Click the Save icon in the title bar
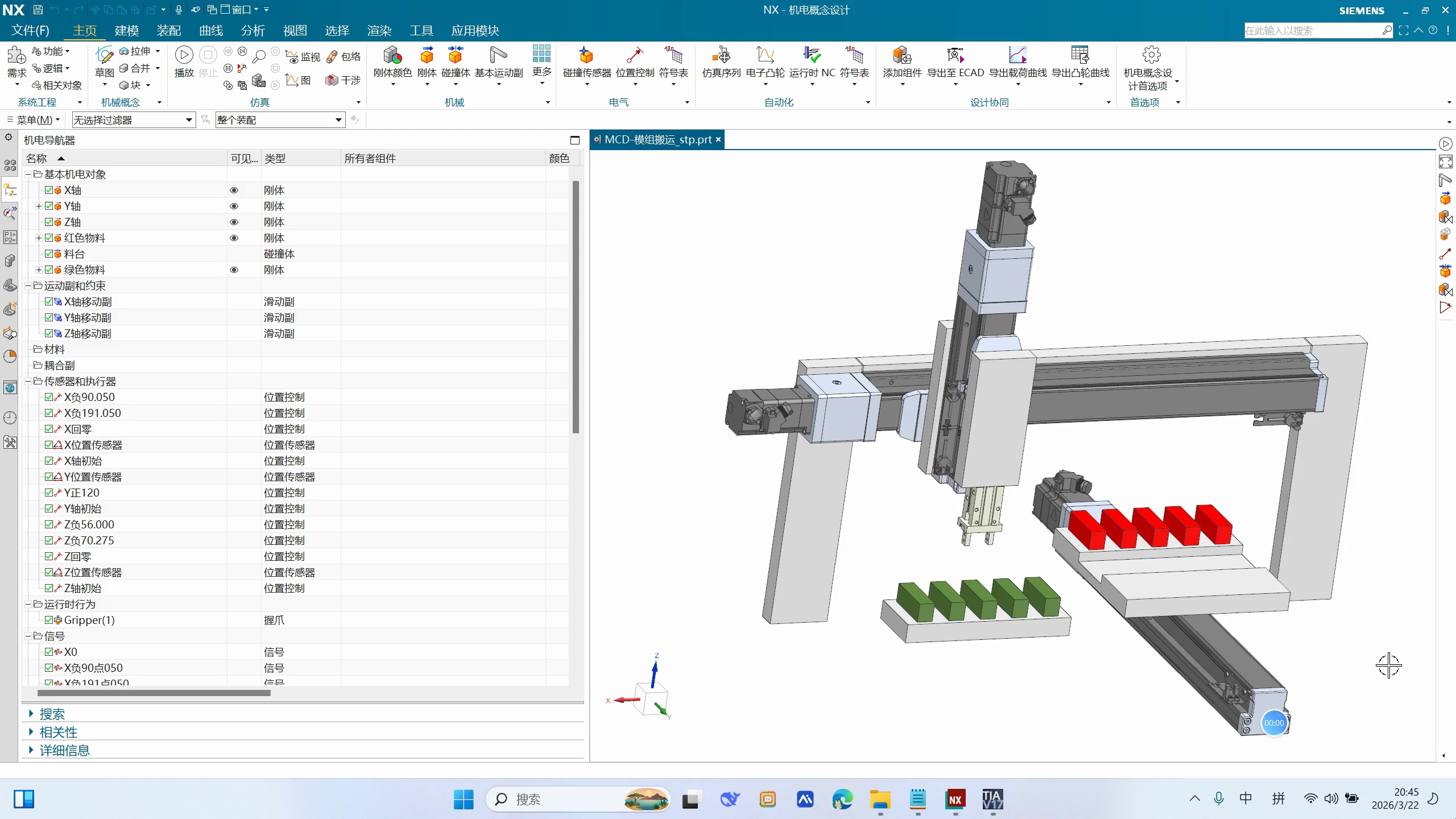This screenshot has height=819, width=1456. (38, 10)
